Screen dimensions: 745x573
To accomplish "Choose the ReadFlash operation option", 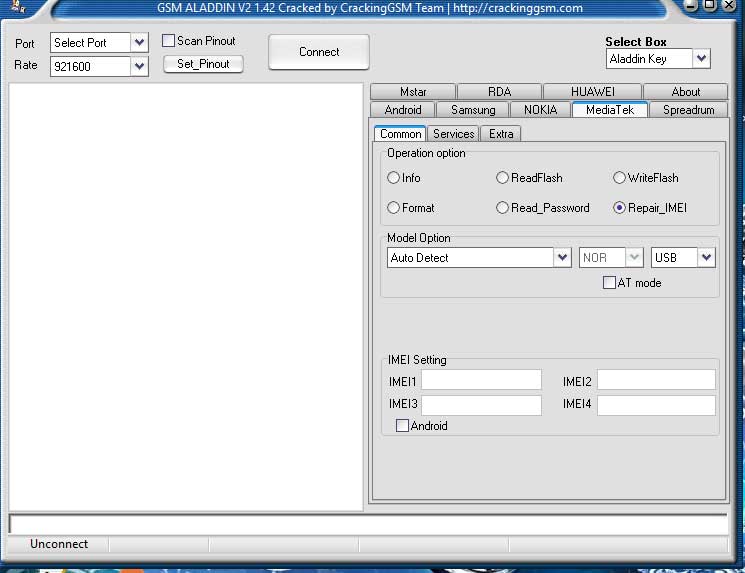I will (502, 178).
